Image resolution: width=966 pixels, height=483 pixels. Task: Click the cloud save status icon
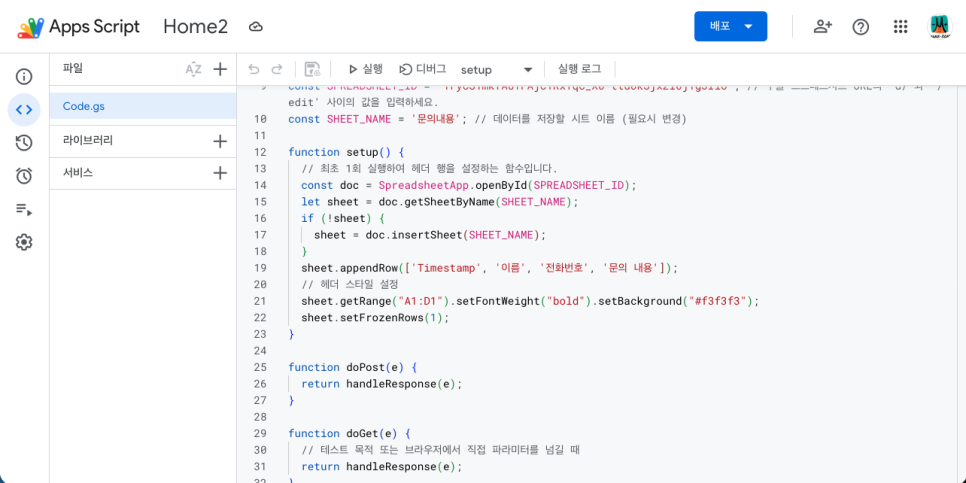256,27
